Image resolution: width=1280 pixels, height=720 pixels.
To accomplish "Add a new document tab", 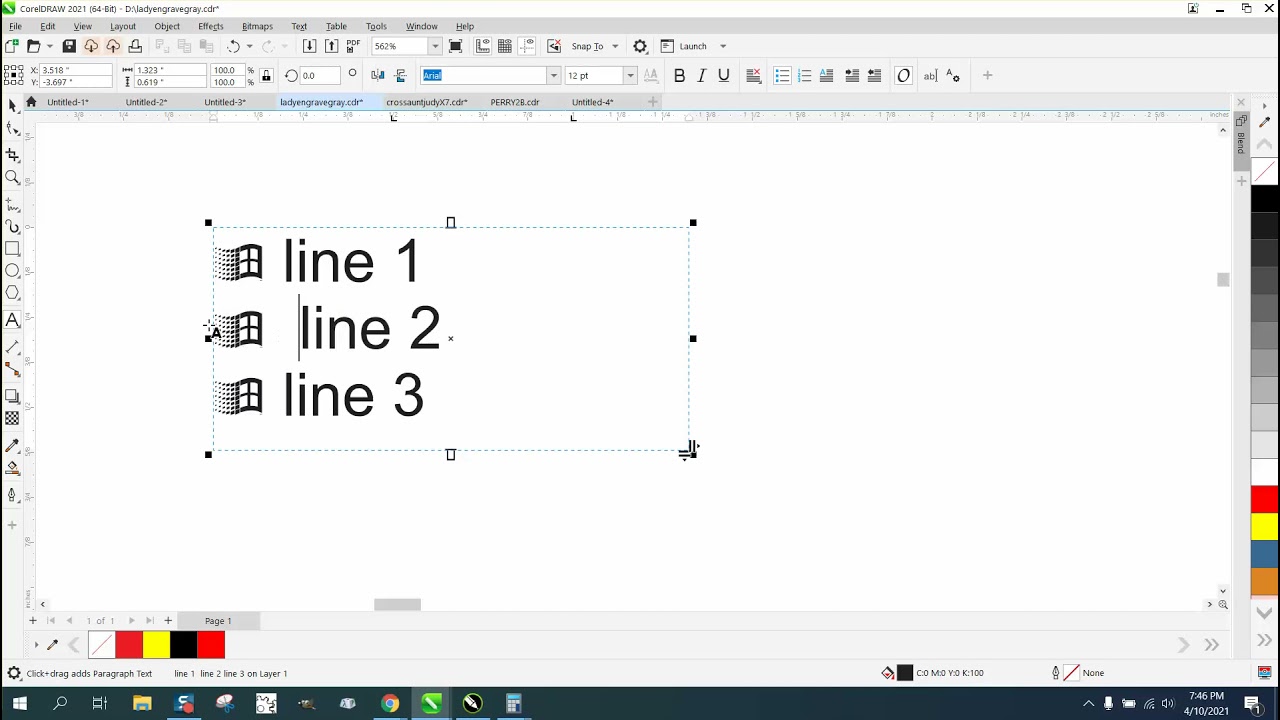I will [x=653, y=102].
